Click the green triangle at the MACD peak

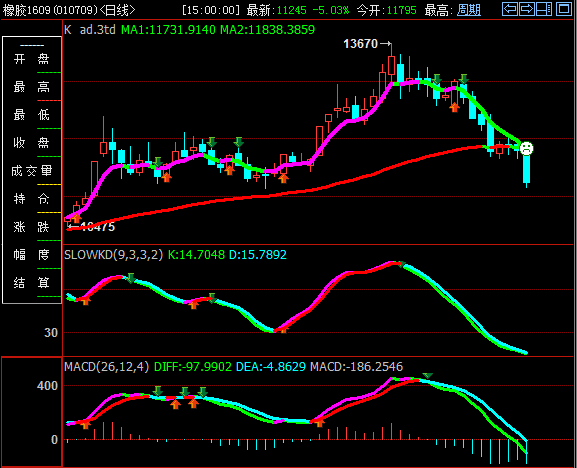pyautogui.click(x=427, y=376)
